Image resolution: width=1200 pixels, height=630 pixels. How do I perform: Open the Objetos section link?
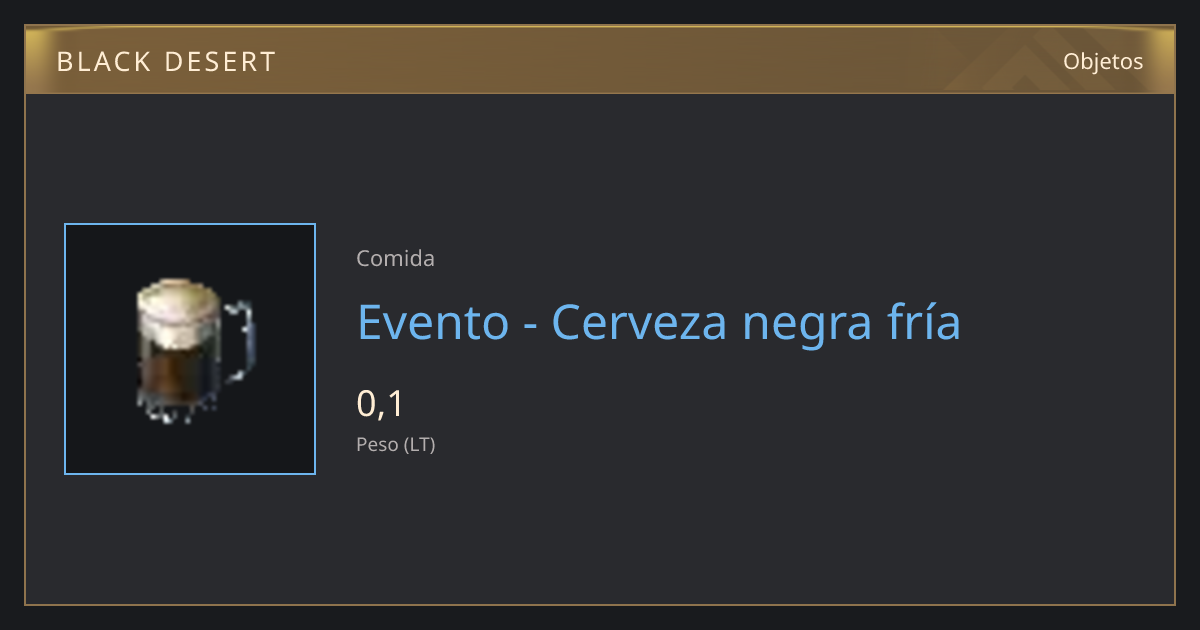click(x=1103, y=61)
